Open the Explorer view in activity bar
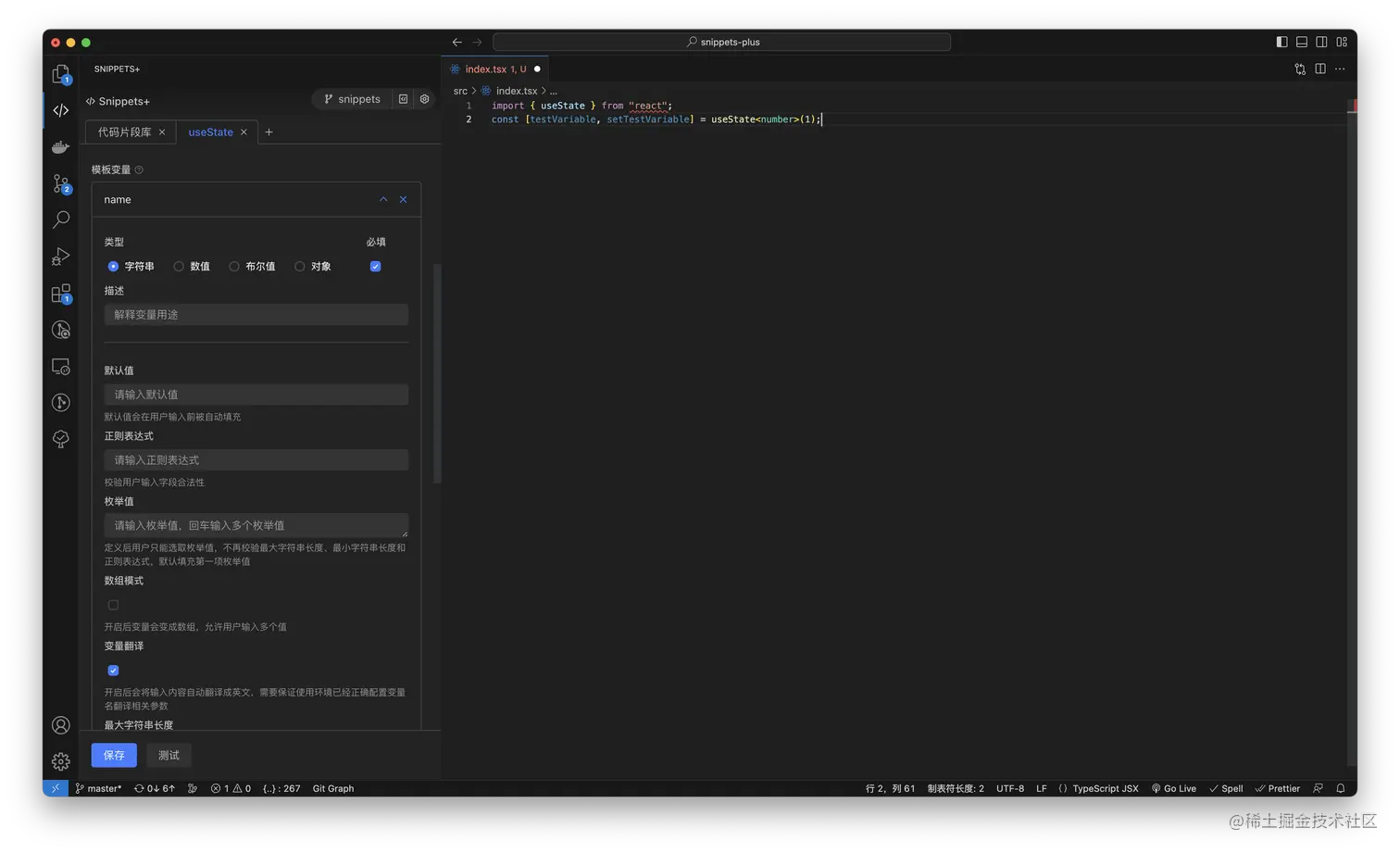Image resolution: width=1400 pixels, height=853 pixels. (x=61, y=74)
